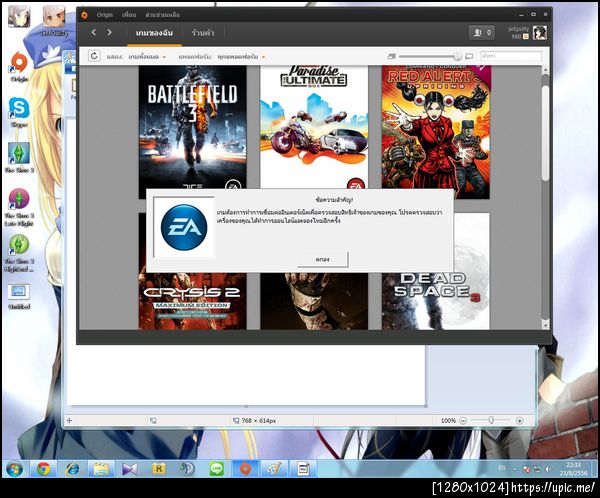Click the EN language indicator in taskbar
Screen dimensions: 600x498
pyautogui.click(x=502, y=468)
